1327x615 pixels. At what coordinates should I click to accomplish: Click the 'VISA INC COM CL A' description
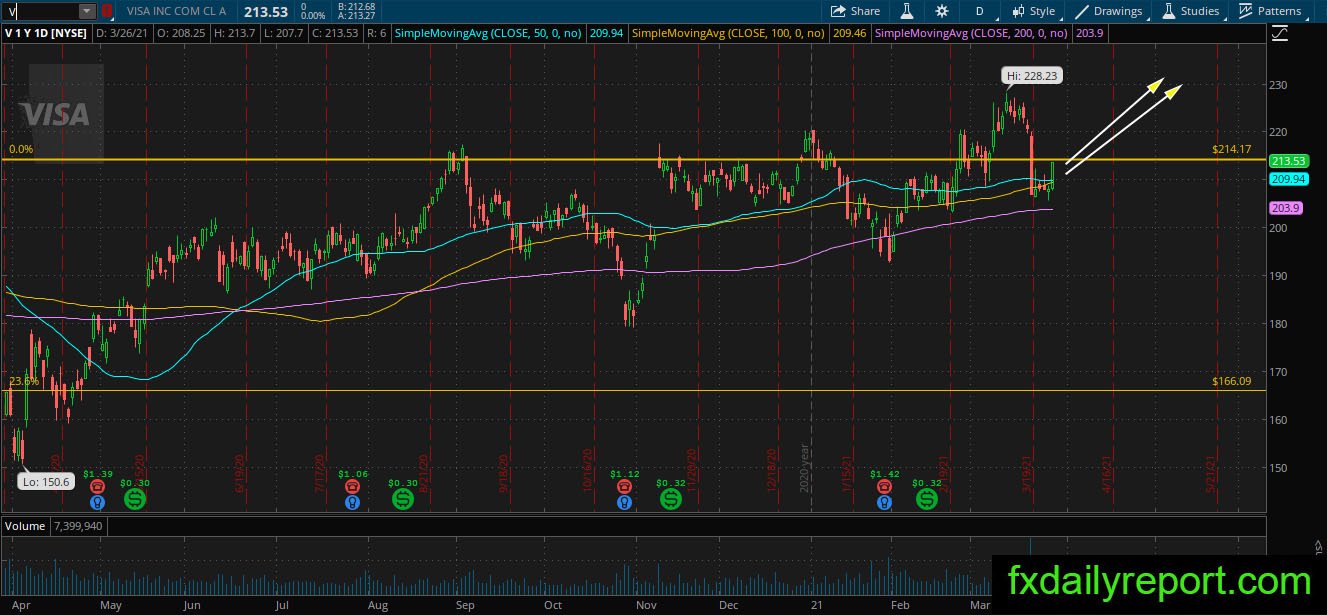(177, 11)
